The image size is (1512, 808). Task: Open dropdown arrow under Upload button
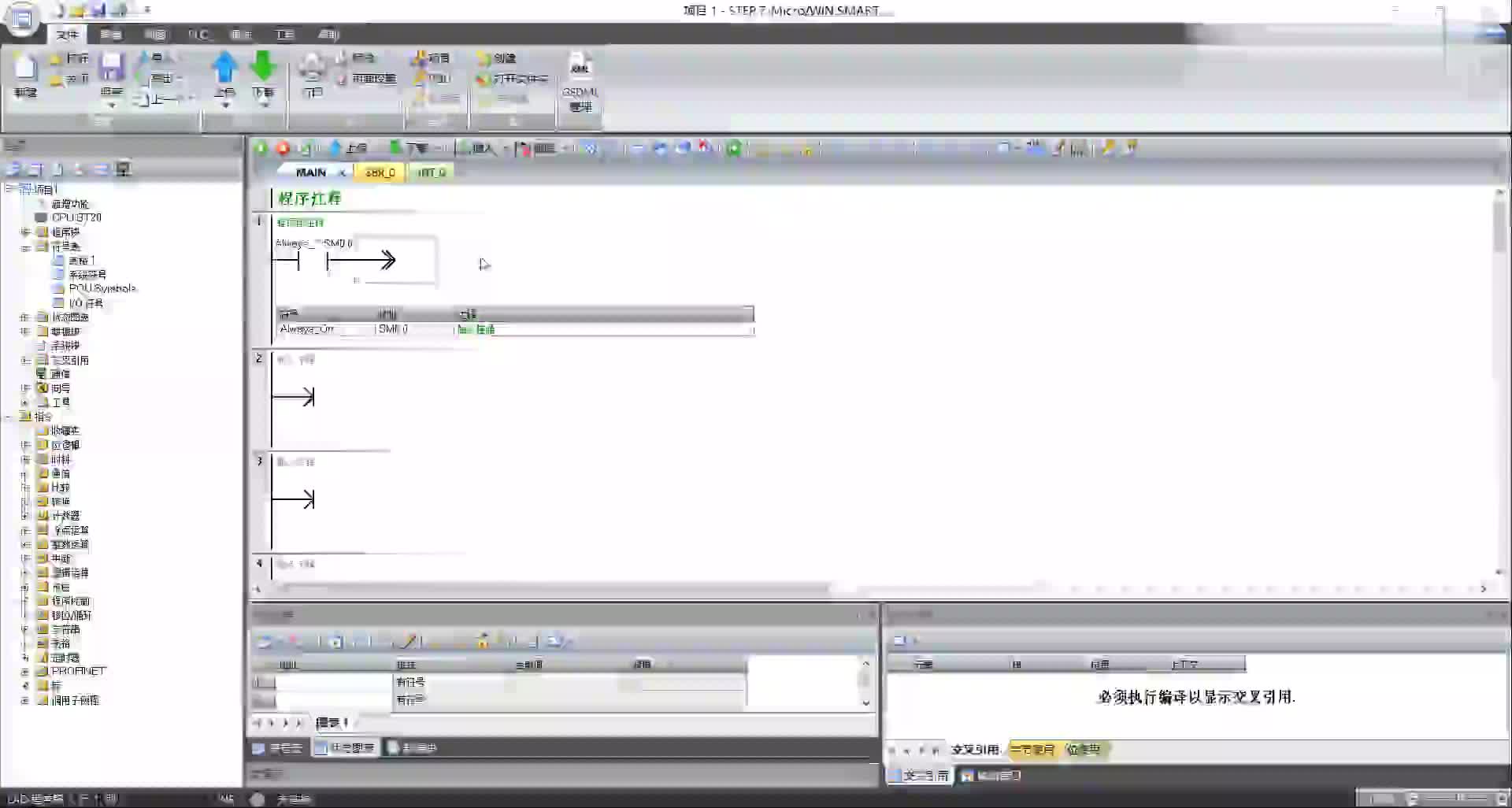point(224,105)
